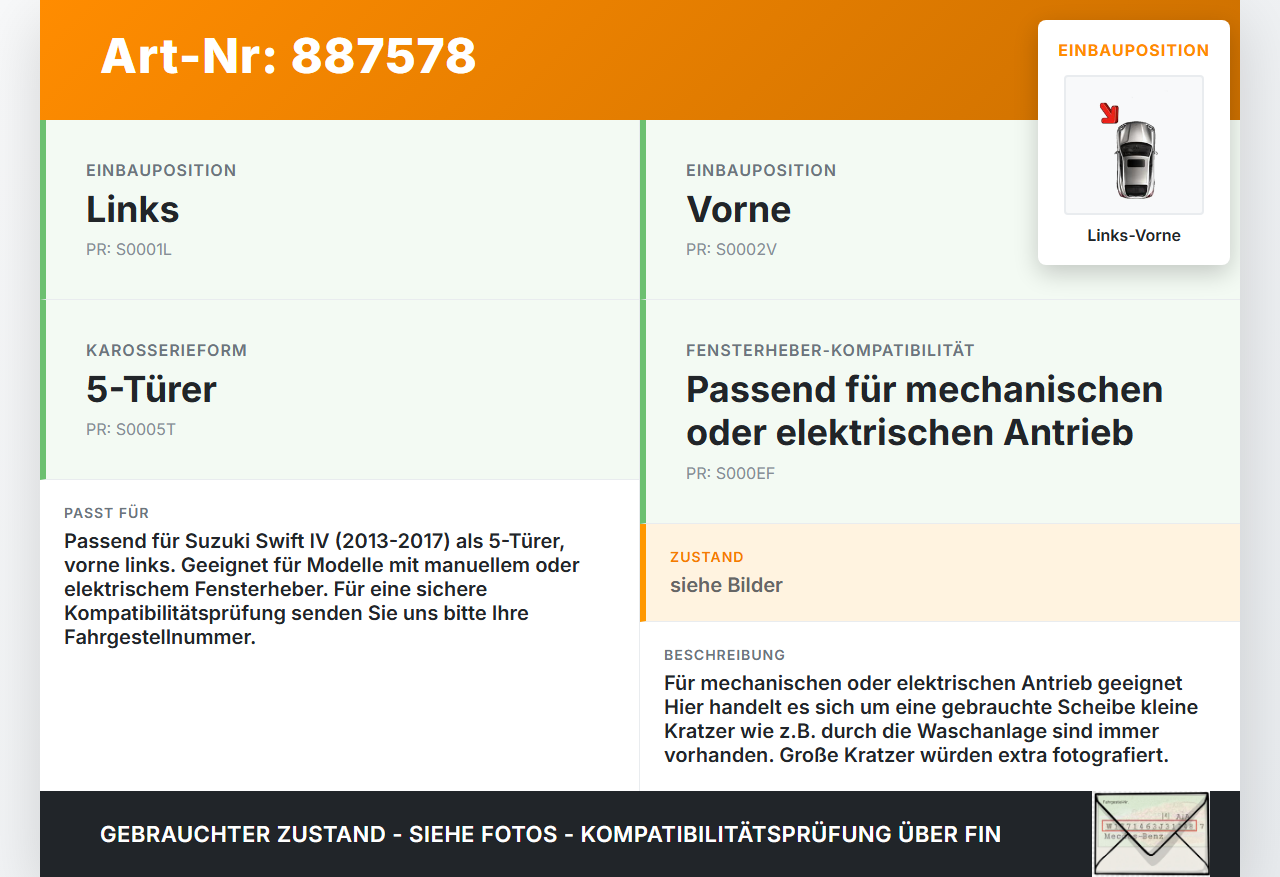Click the Beschreibung description text
The height and width of the screenshot is (877, 1280).
click(931, 719)
